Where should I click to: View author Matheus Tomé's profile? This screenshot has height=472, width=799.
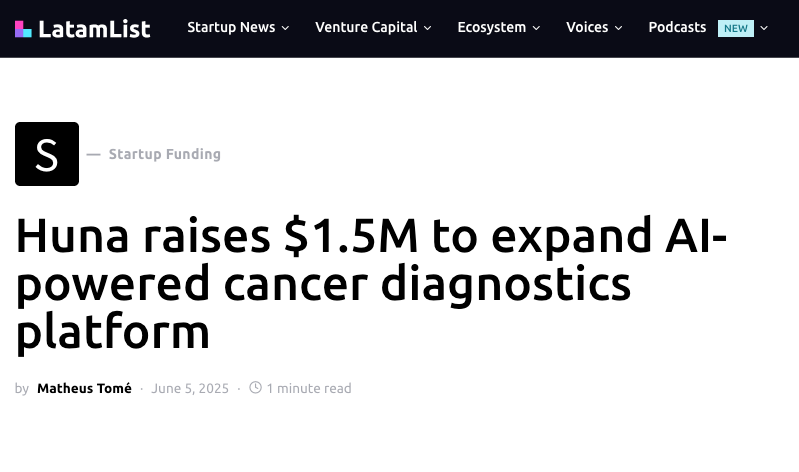coord(84,388)
